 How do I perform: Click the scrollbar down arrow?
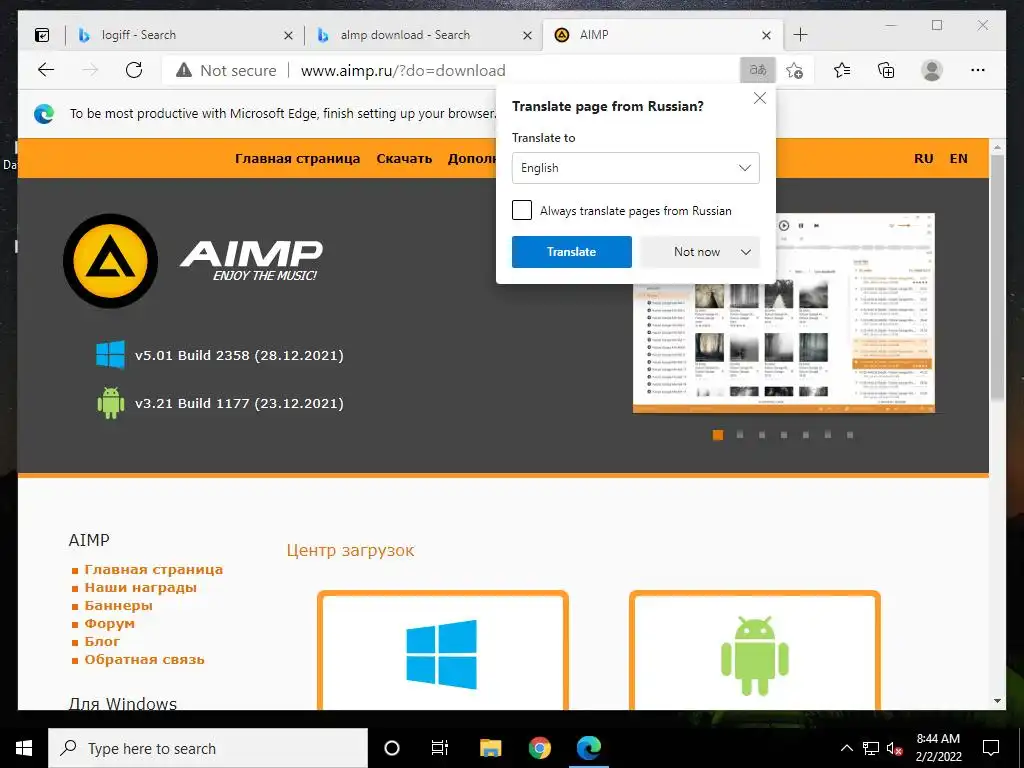coord(997,701)
